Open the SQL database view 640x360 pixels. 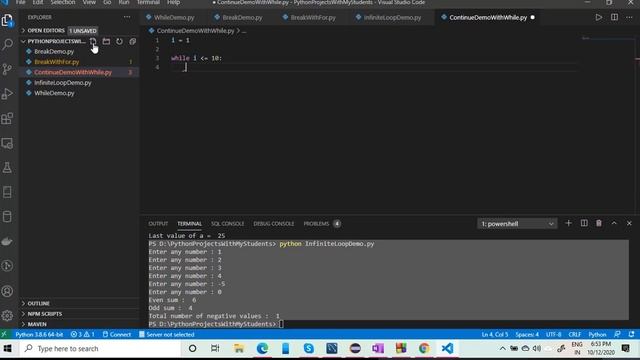[x=7, y=217]
